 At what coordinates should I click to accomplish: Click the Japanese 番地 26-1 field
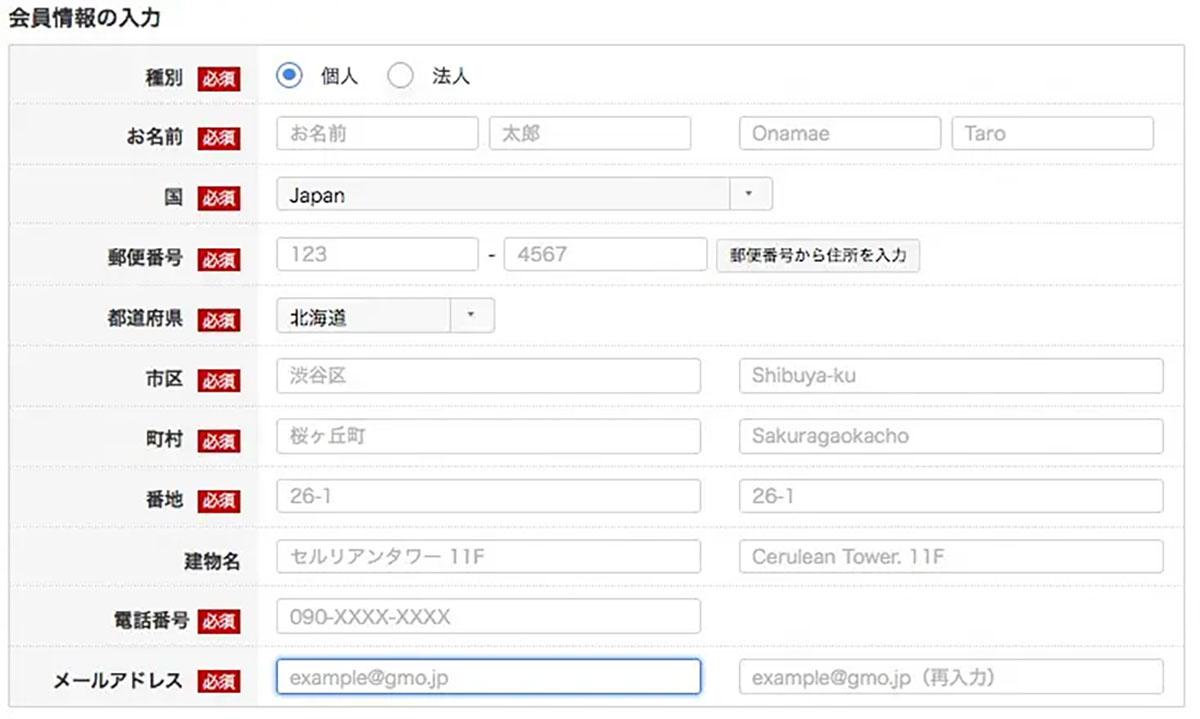489,496
